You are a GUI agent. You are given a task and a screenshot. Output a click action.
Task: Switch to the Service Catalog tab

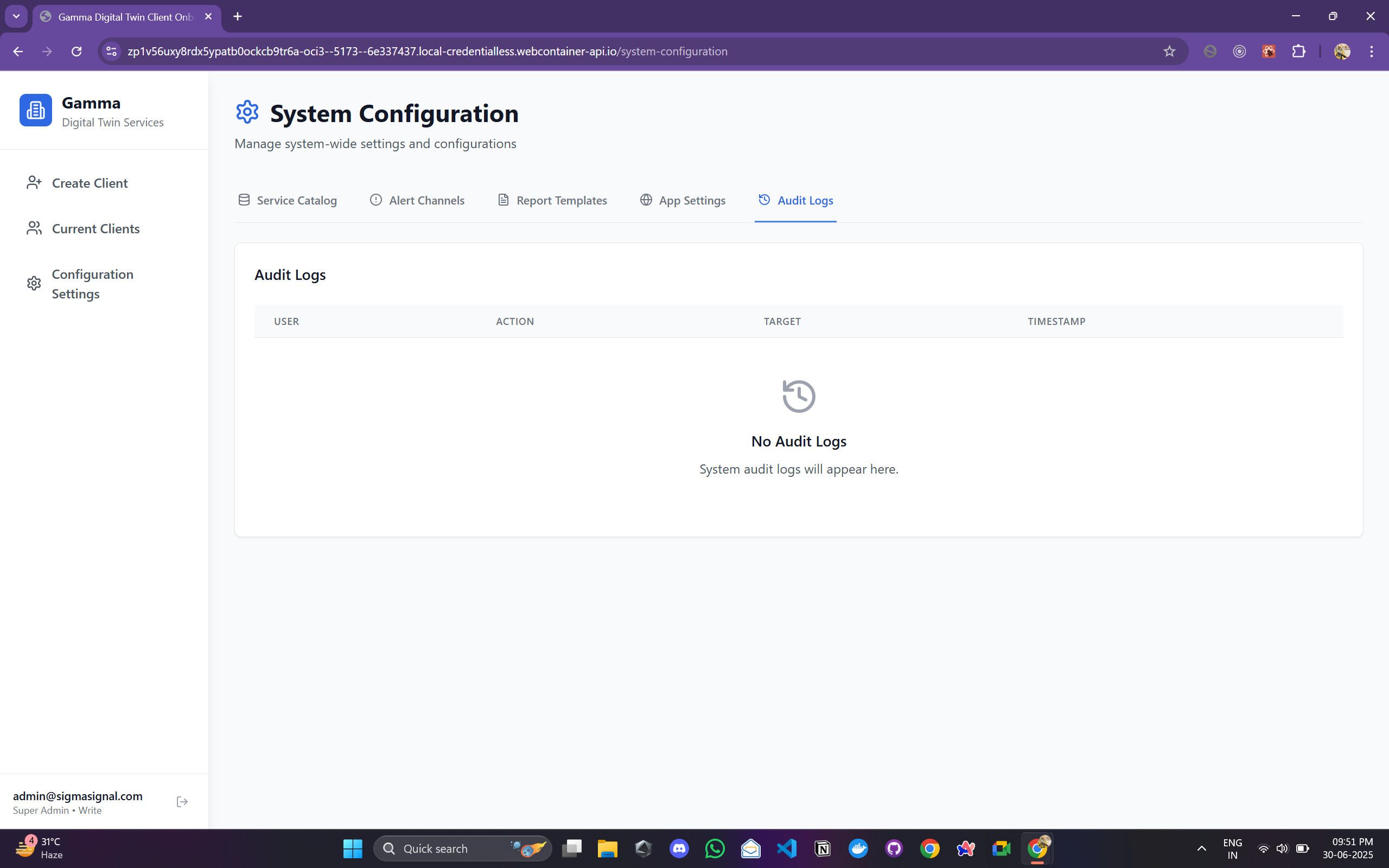click(288, 200)
